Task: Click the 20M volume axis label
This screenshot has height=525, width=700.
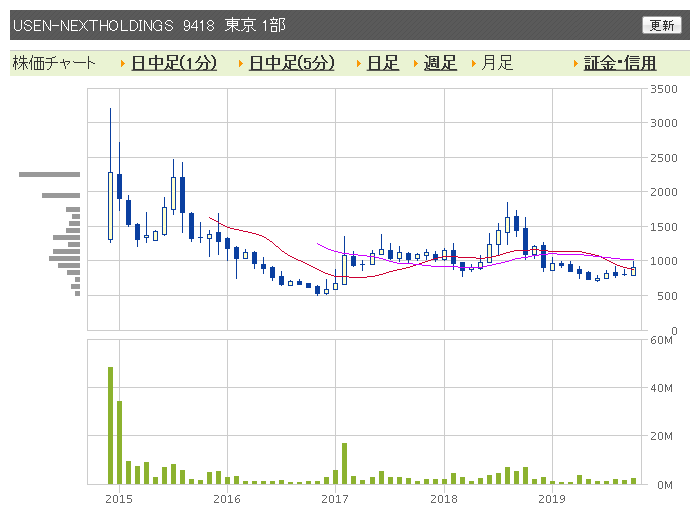Action: coord(662,436)
